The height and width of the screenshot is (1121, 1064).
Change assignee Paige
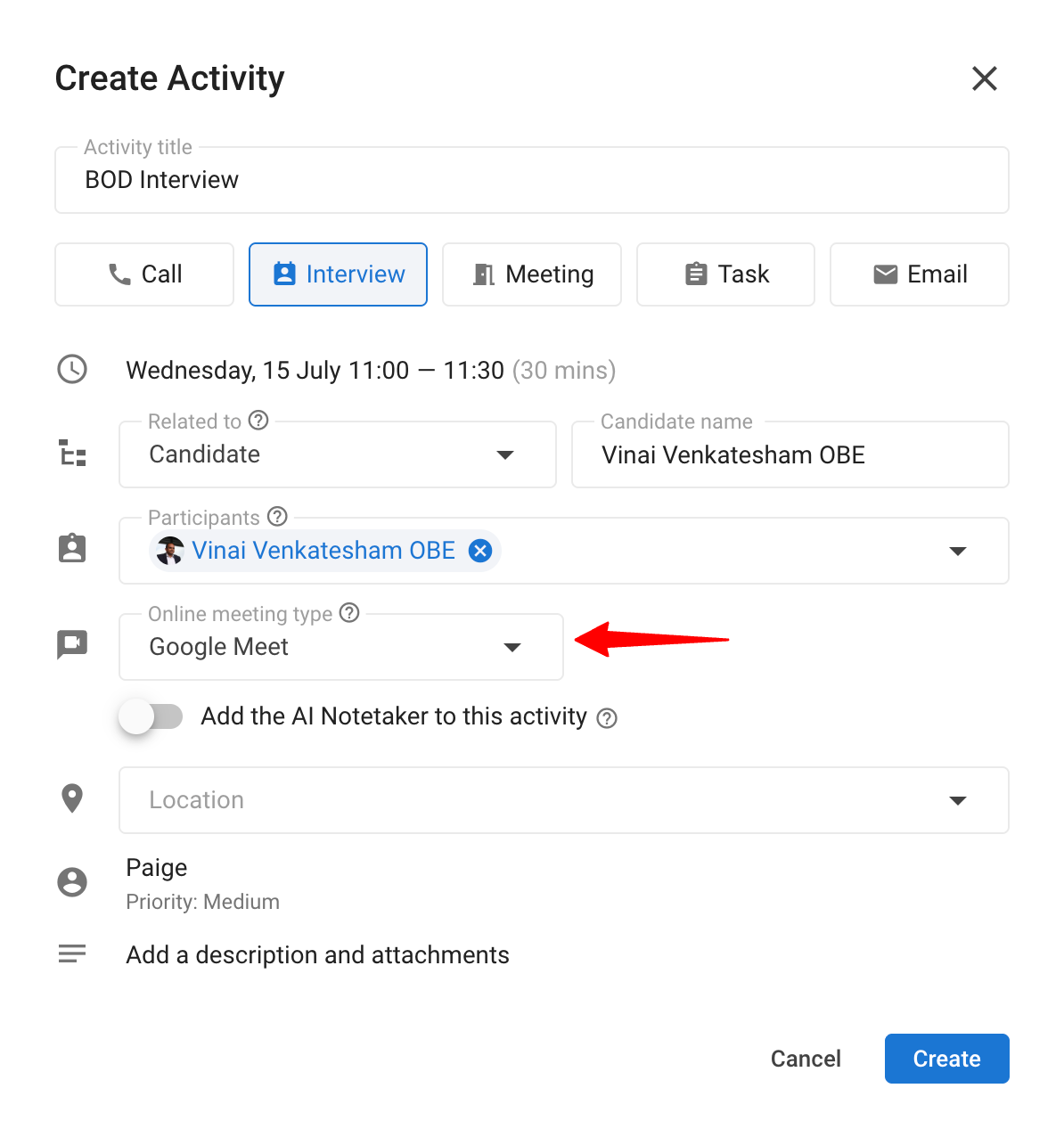[x=157, y=868]
